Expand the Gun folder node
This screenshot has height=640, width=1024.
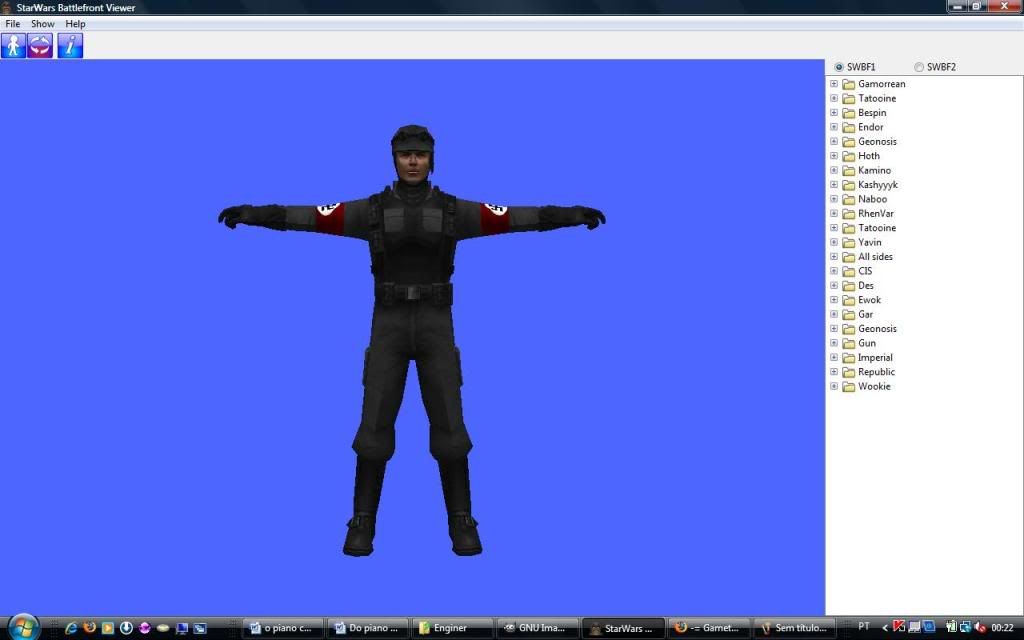(x=834, y=343)
